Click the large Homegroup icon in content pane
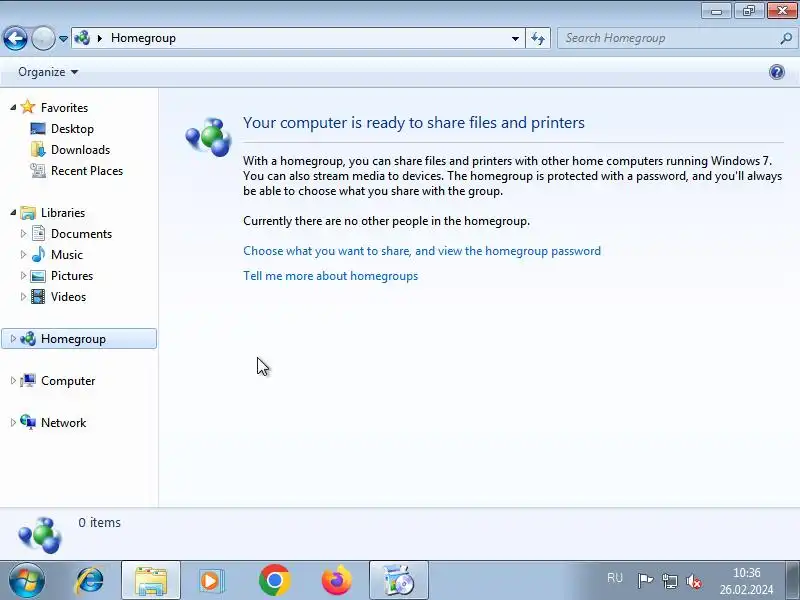 click(x=208, y=137)
